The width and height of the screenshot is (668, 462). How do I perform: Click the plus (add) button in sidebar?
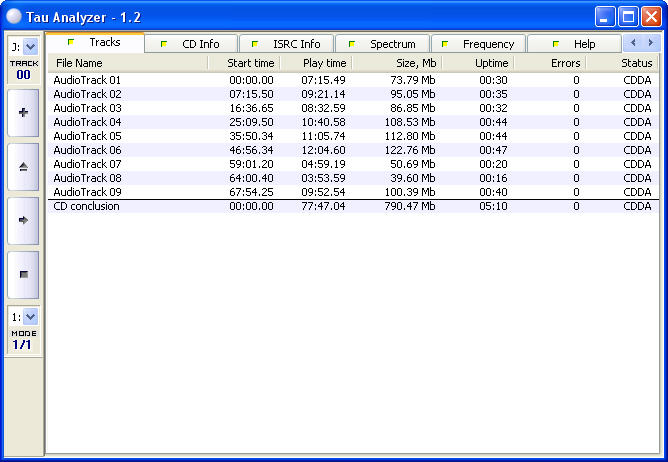[23, 113]
